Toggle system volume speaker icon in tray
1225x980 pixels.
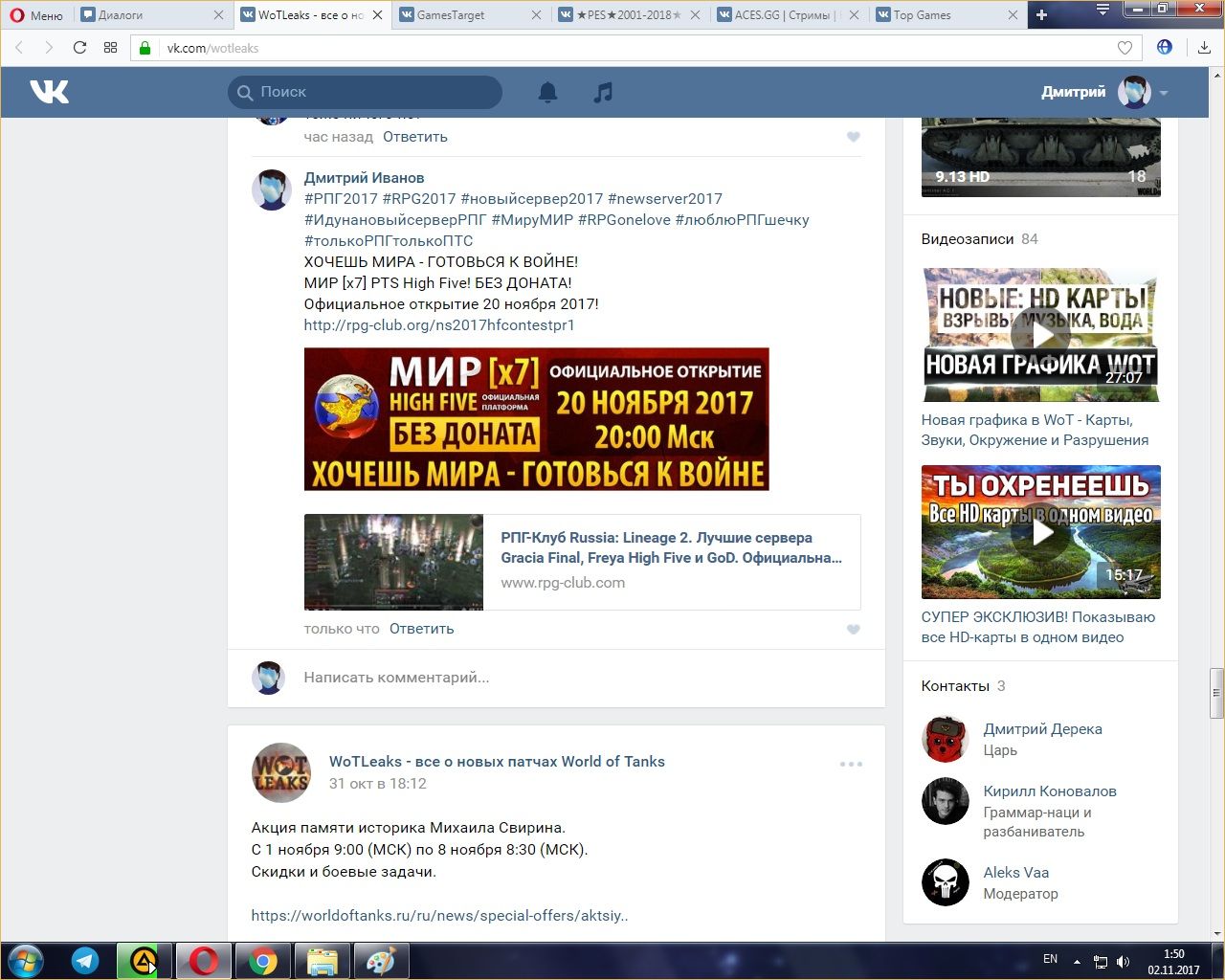(1123, 961)
